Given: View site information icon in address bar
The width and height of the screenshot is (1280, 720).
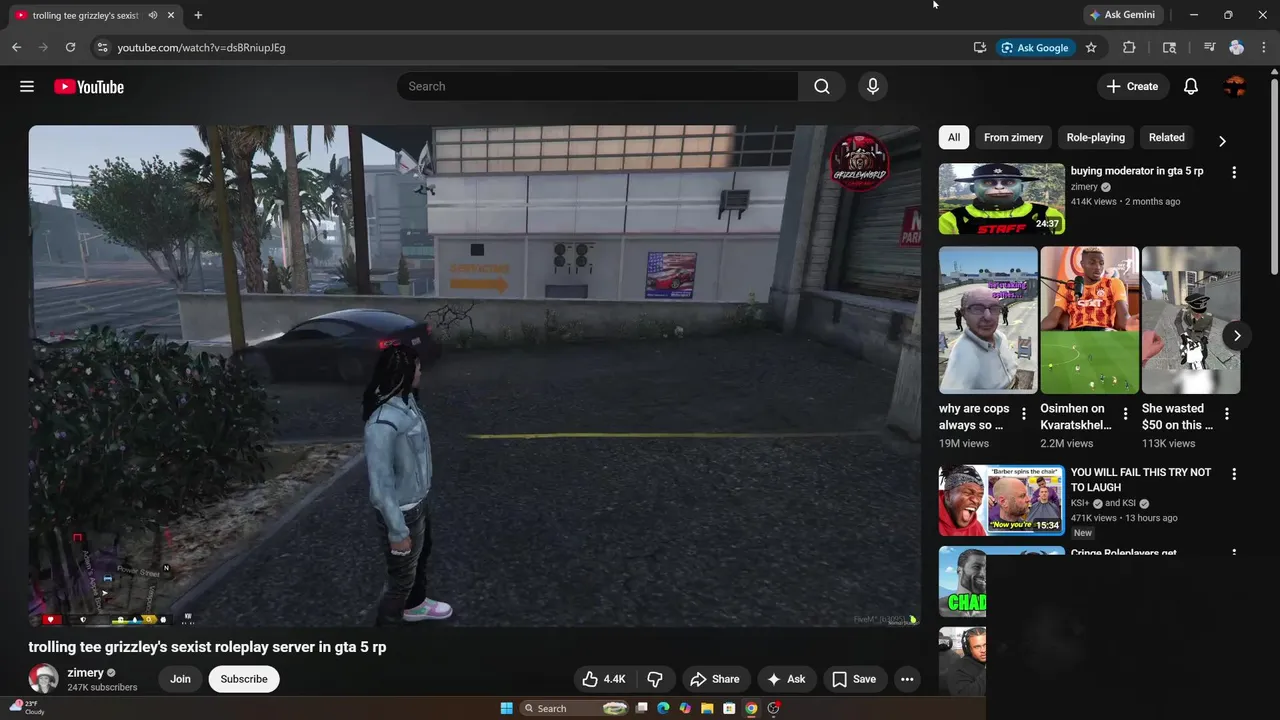Looking at the screenshot, I should pyautogui.click(x=101, y=47).
